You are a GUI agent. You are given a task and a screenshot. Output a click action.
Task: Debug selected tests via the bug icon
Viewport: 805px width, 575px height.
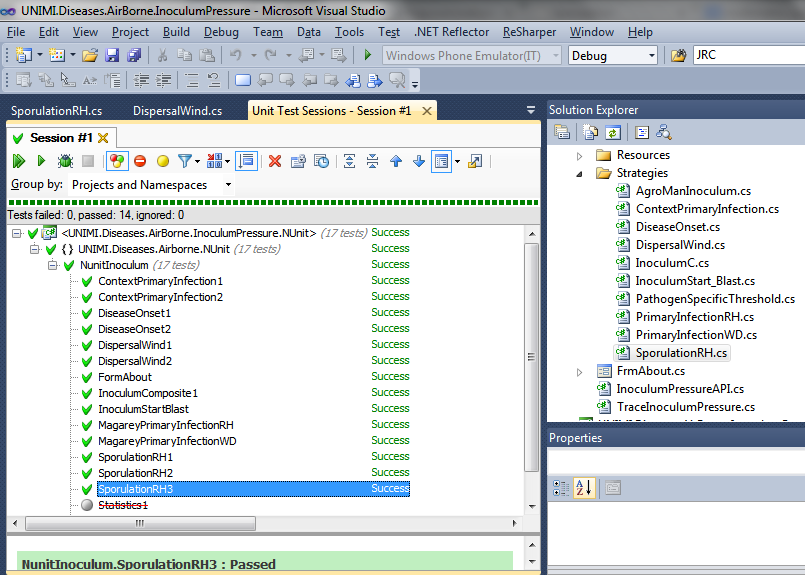tap(65, 161)
